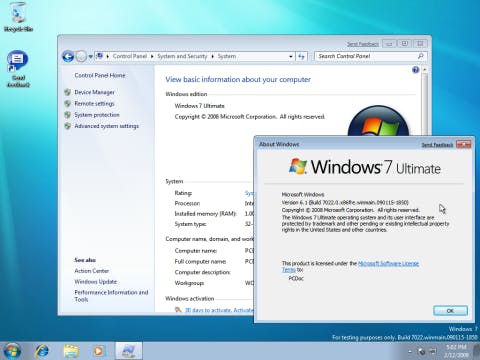This screenshot has height=360, width=480.
Task: Expand the arrow after System and Security
Action: click(x=212, y=56)
